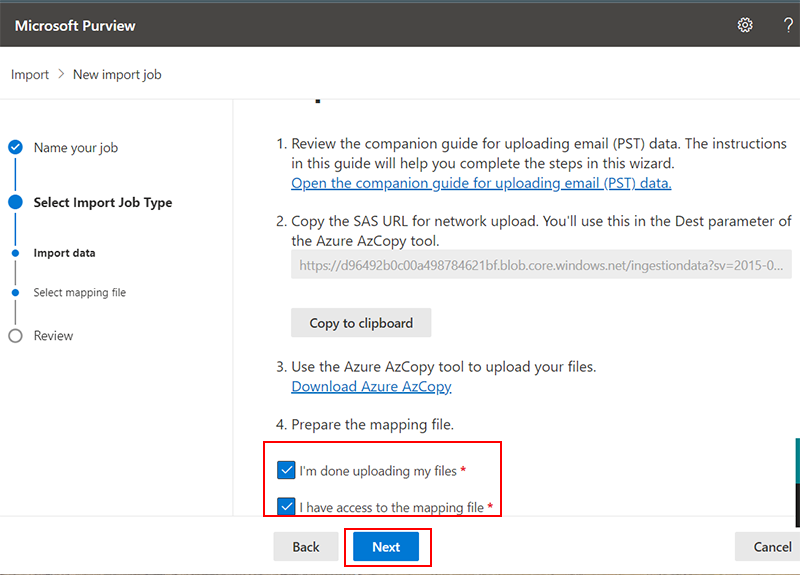800x575 pixels.
Task: Click the Select Import Job Type step circle
Action: 15,202
